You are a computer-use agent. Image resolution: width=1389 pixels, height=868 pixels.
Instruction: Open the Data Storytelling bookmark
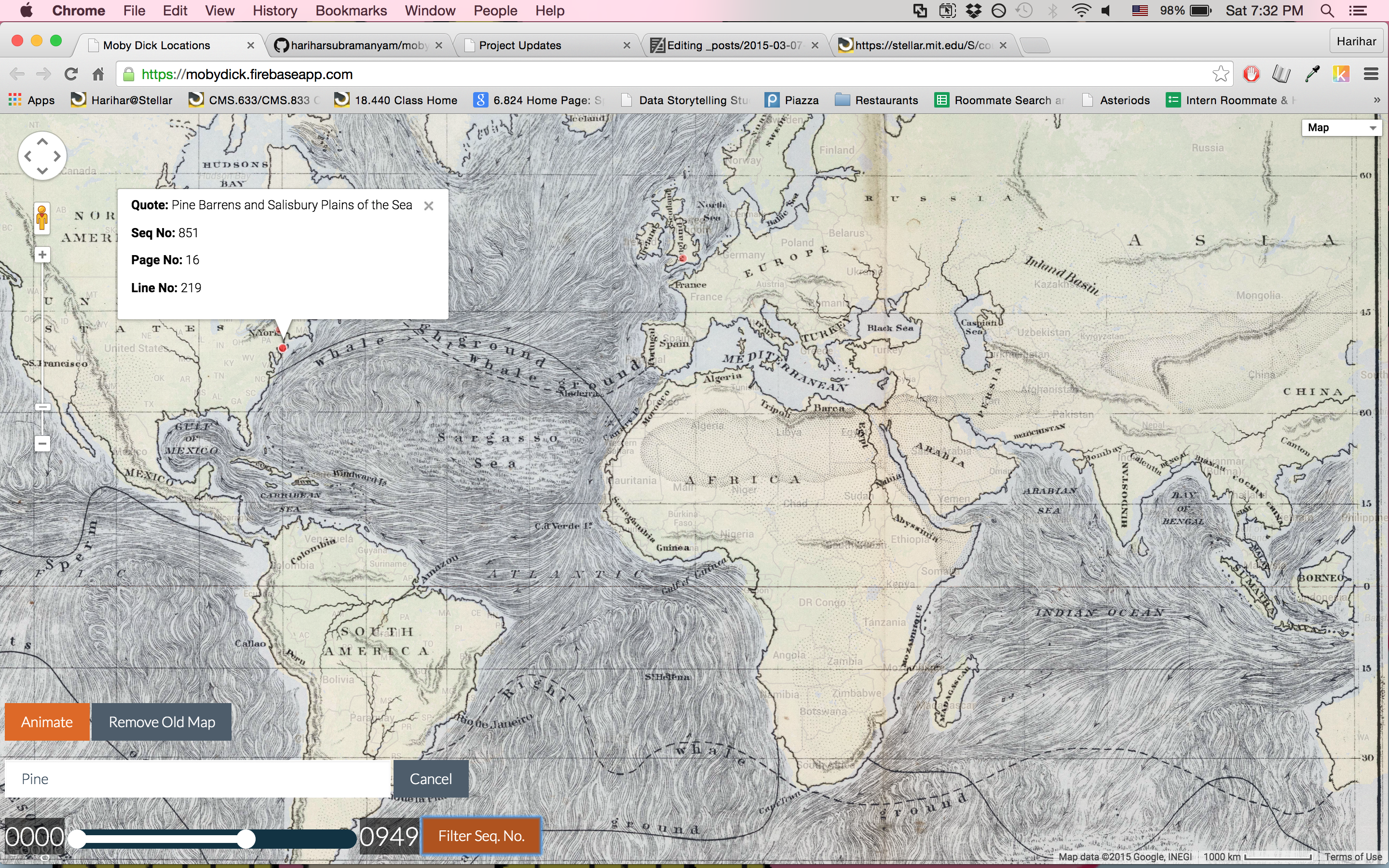pos(685,100)
